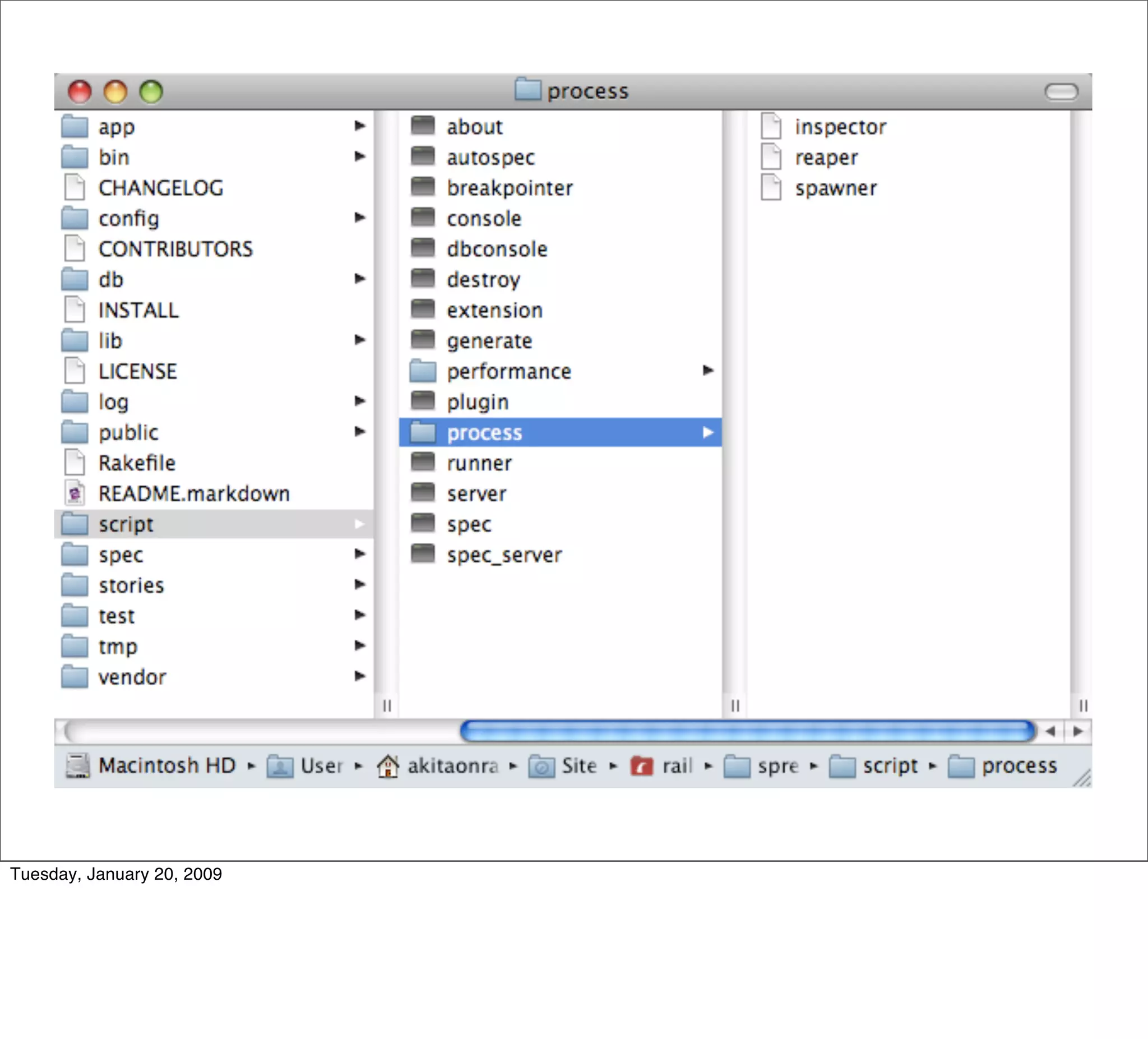Image resolution: width=1148 pixels, height=1039 pixels.
Task: Click the horizontal scrollbar blue thumb
Action: 747,731
